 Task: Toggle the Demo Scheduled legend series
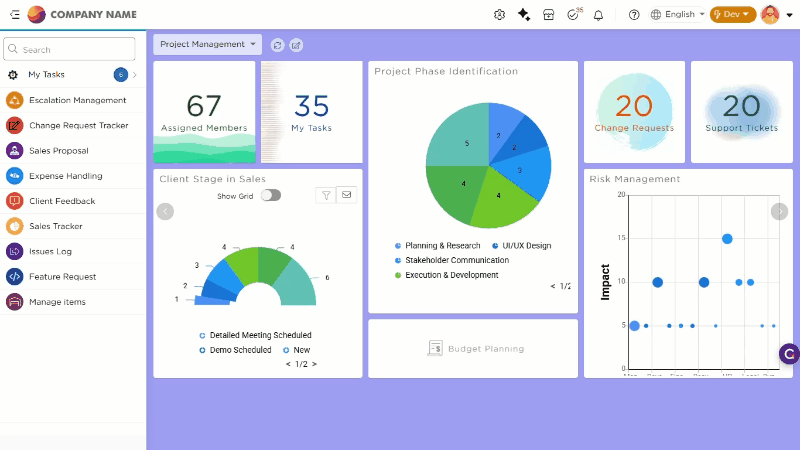point(236,351)
